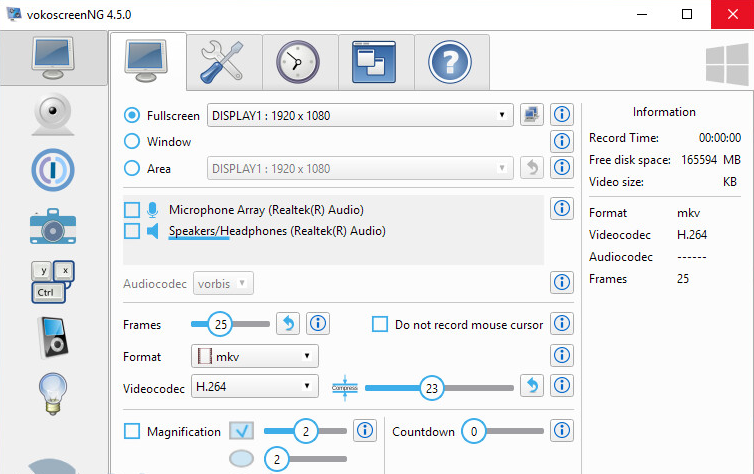This screenshot has width=754, height=474.
Task: Click info button for mouse cursor option
Action: click(x=562, y=324)
